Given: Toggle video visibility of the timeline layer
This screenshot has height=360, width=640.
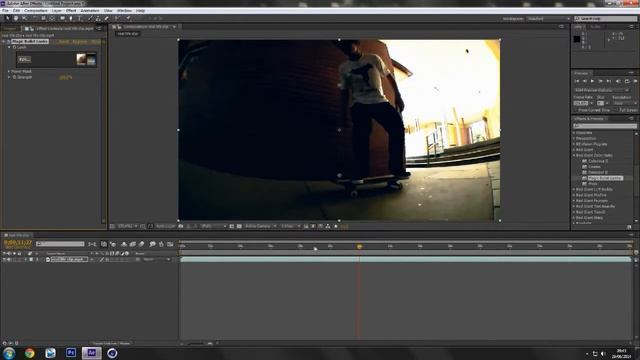Looking at the screenshot, I should [4, 259].
